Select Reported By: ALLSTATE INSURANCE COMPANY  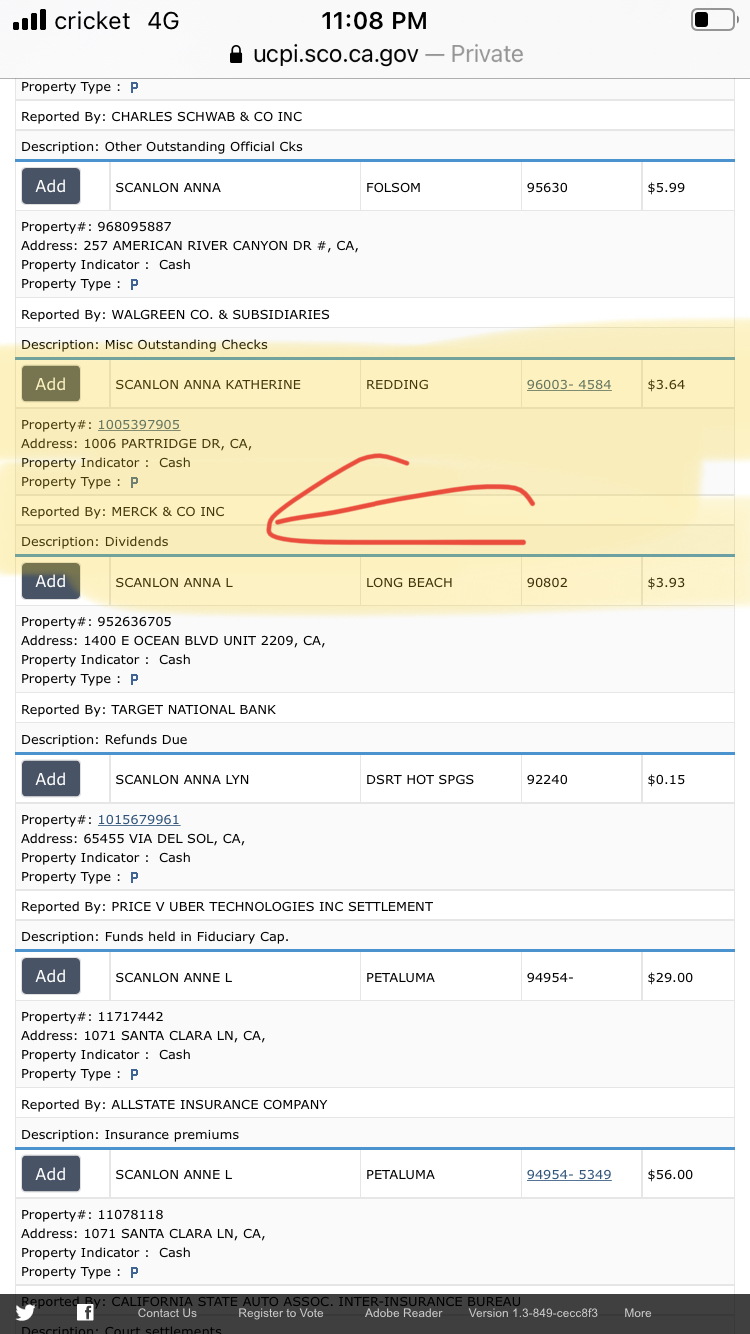click(x=174, y=1104)
